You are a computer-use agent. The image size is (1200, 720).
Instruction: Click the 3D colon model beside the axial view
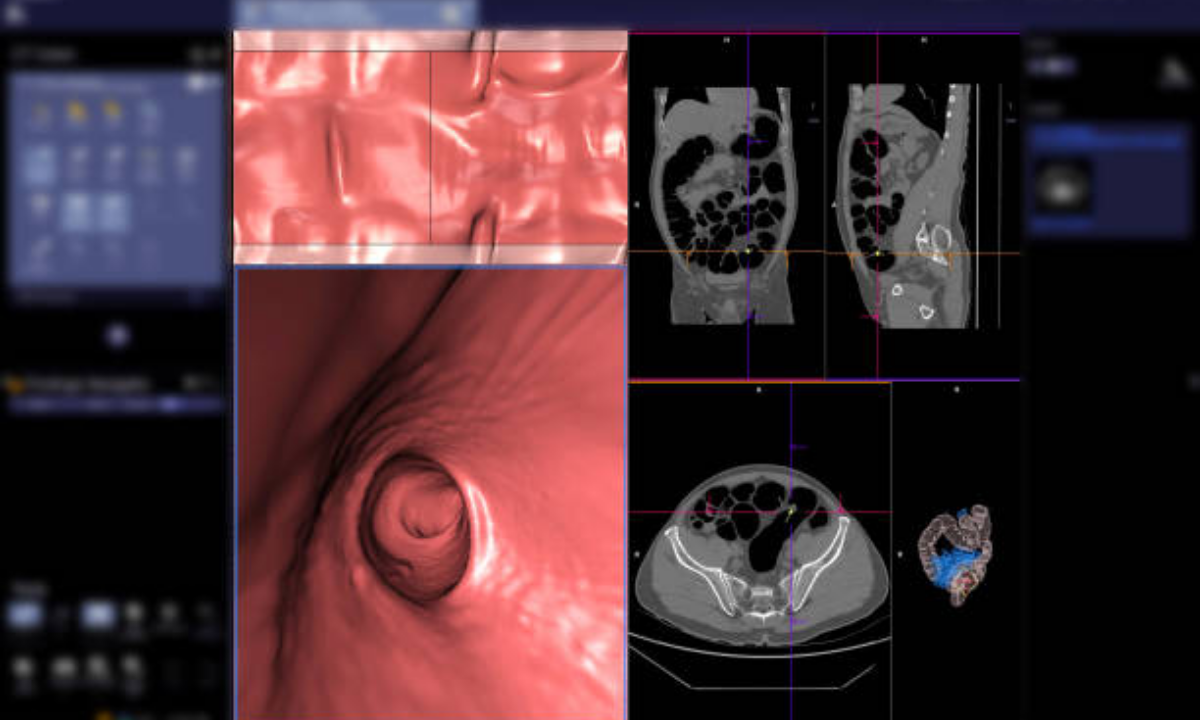(955, 555)
